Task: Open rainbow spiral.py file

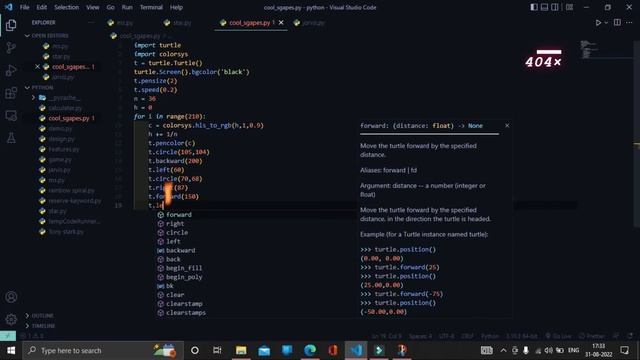Action: tap(70, 191)
